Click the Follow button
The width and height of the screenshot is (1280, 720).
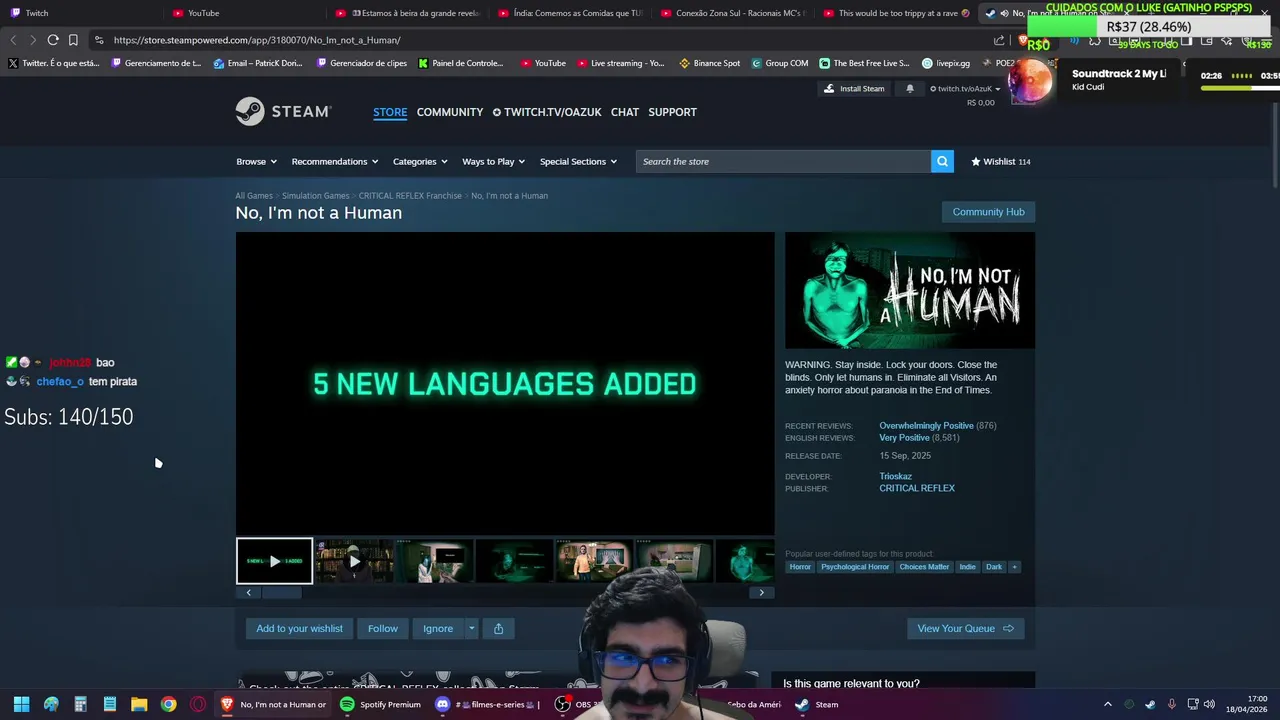point(382,628)
